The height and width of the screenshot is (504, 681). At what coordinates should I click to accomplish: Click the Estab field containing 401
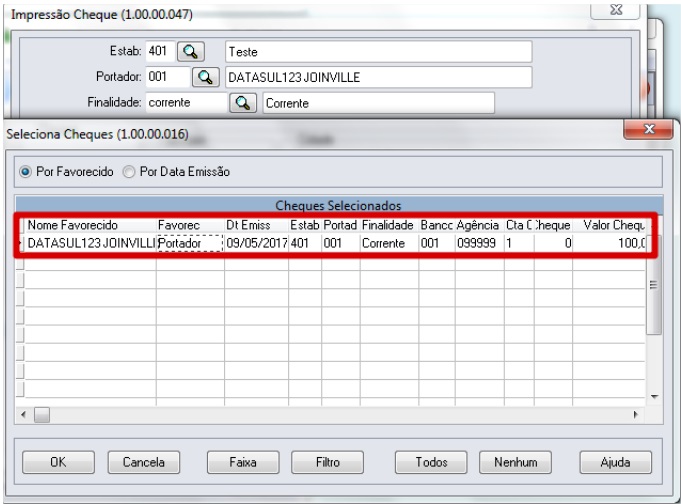(x=160, y=51)
